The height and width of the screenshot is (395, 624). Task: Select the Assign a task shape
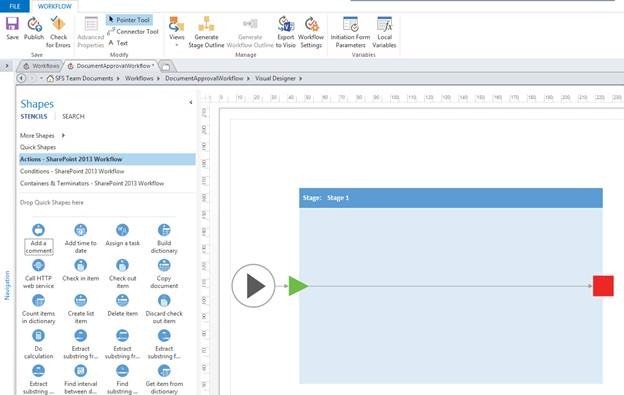[x=122, y=235]
